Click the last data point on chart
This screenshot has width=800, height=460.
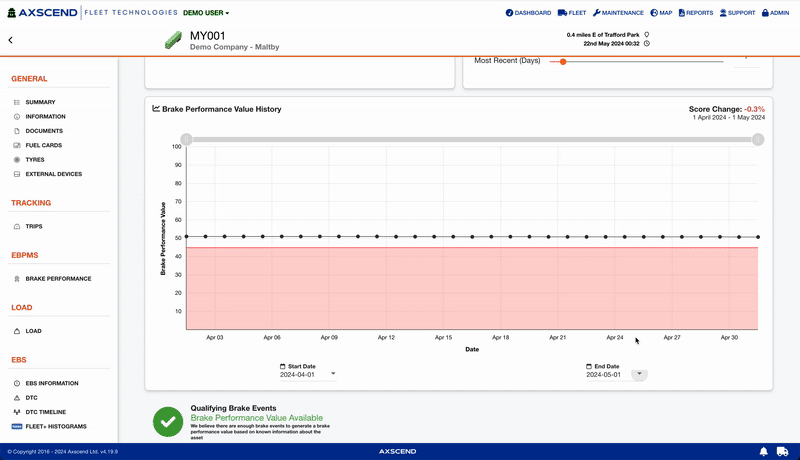(758, 237)
